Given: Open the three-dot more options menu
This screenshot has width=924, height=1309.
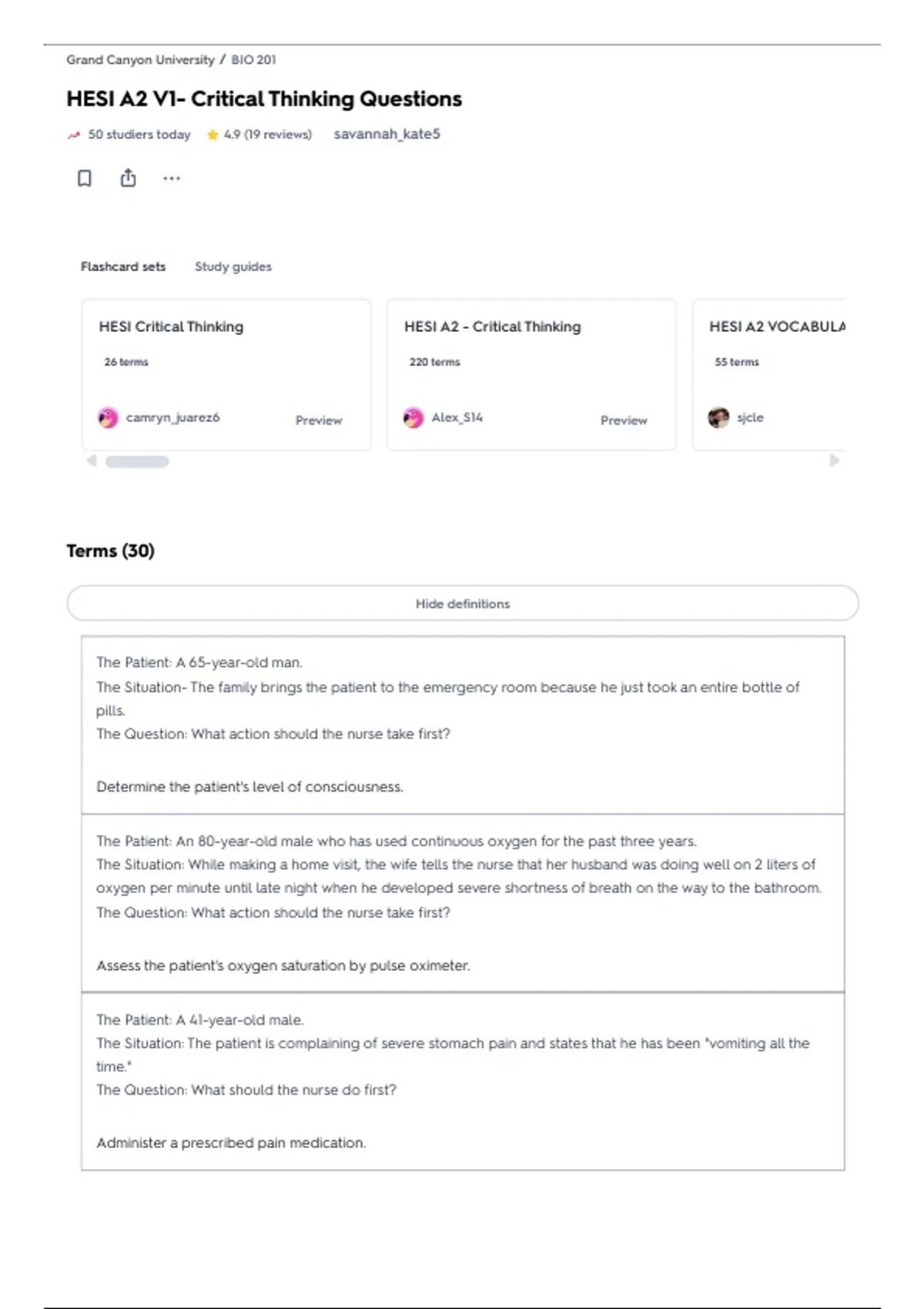Looking at the screenshot, I should [171, 179].
